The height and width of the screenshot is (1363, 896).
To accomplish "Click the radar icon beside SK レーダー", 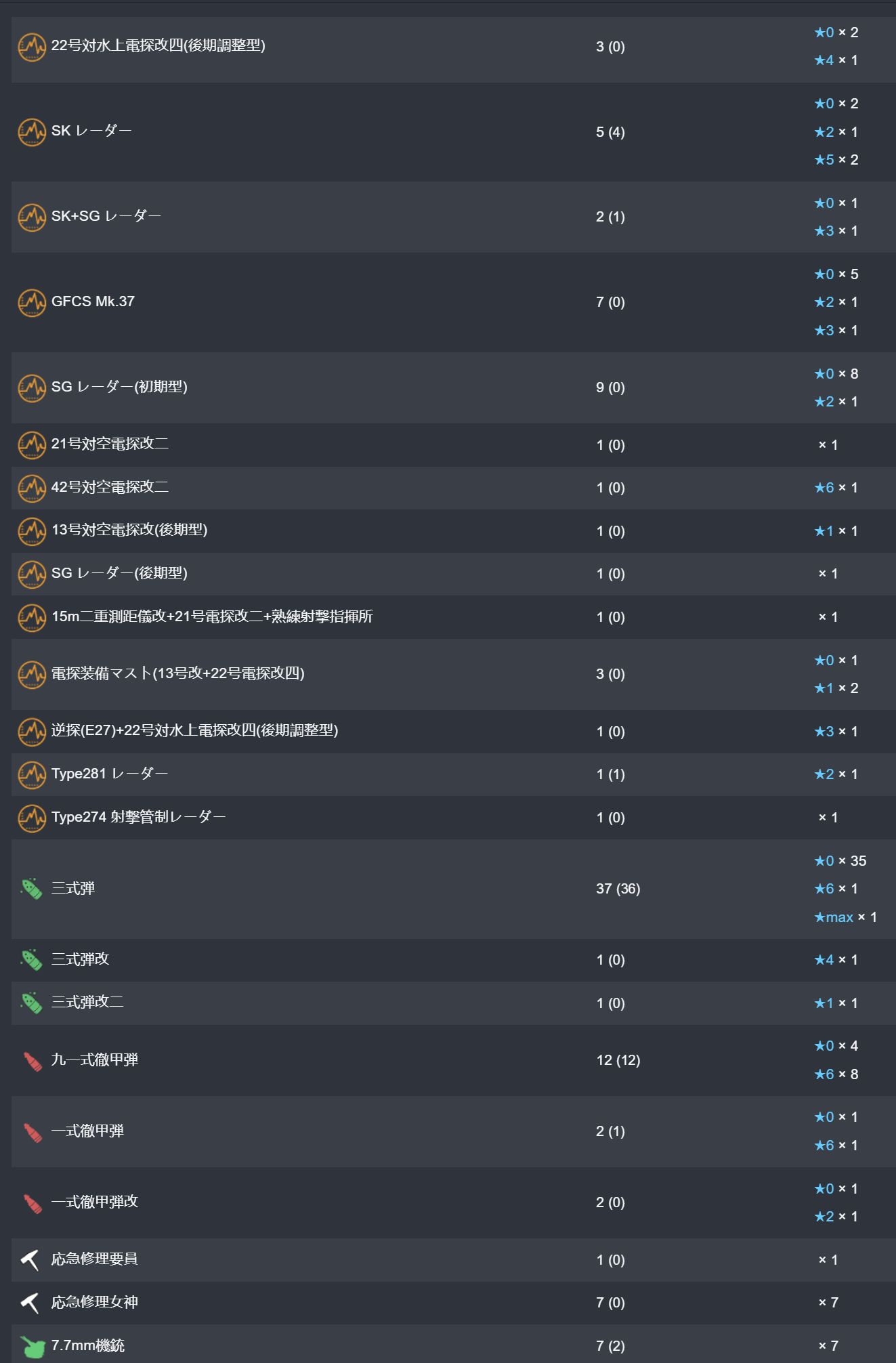I will point(32,132).
